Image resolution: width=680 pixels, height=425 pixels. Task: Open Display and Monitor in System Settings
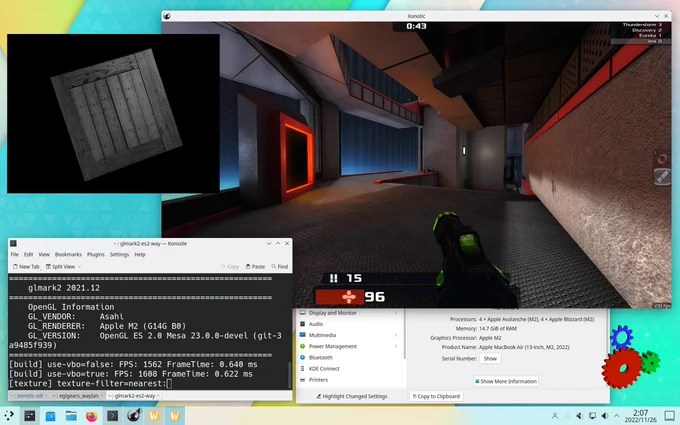click(x=350, y=313)
